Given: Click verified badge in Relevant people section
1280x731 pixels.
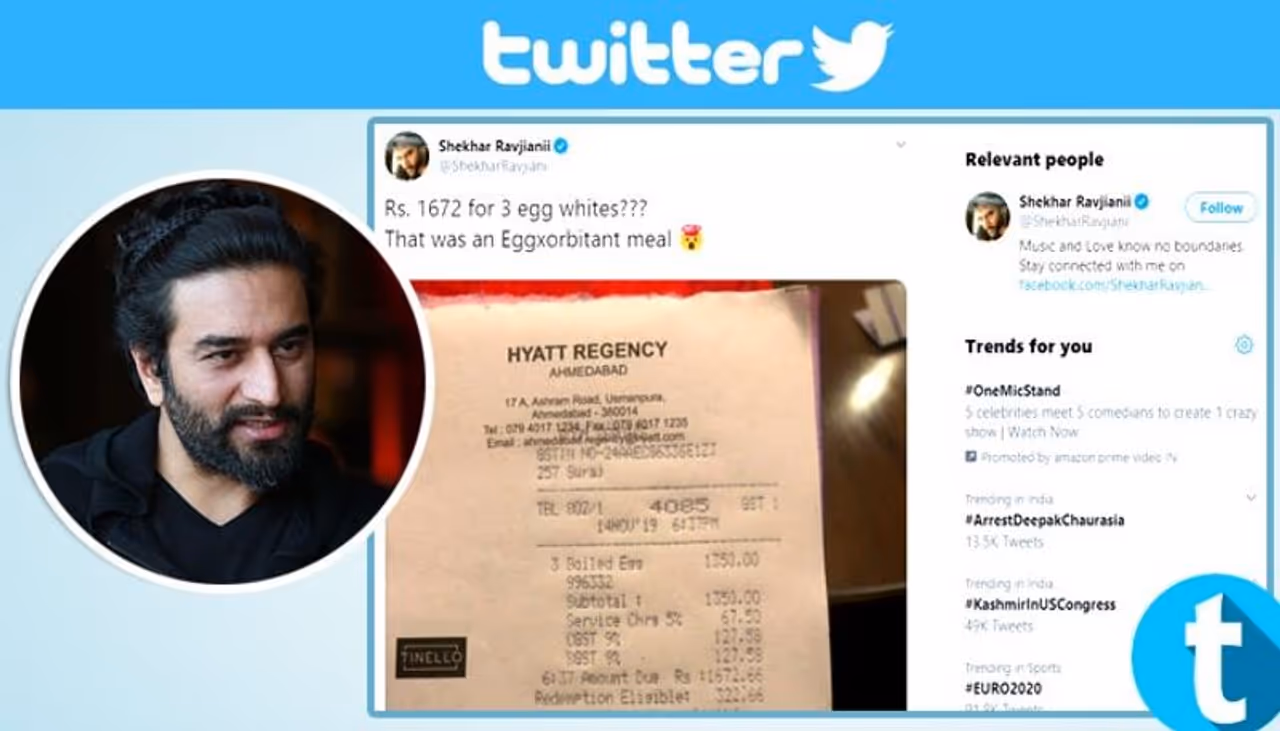Looking at the screenshot, I should click(x=1141, y=201).
